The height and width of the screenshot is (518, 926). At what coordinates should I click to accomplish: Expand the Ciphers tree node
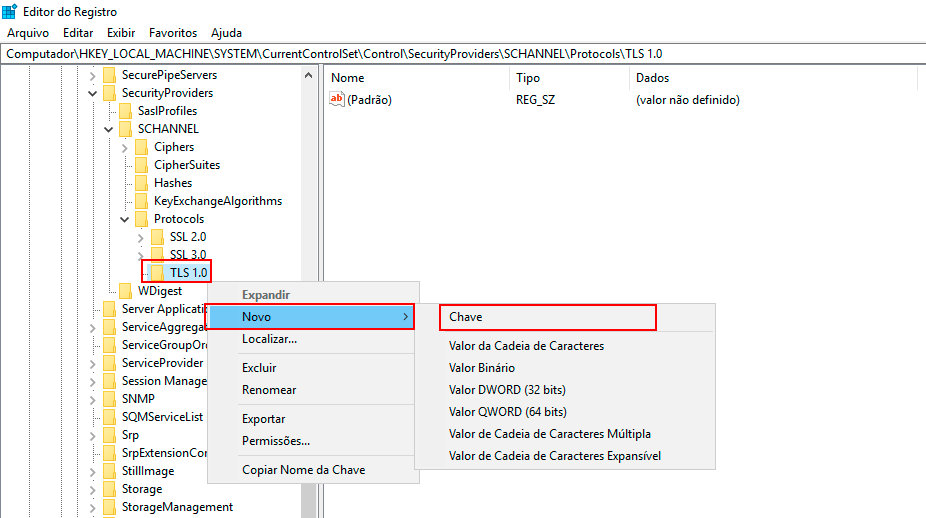click(x=125, y=148)
